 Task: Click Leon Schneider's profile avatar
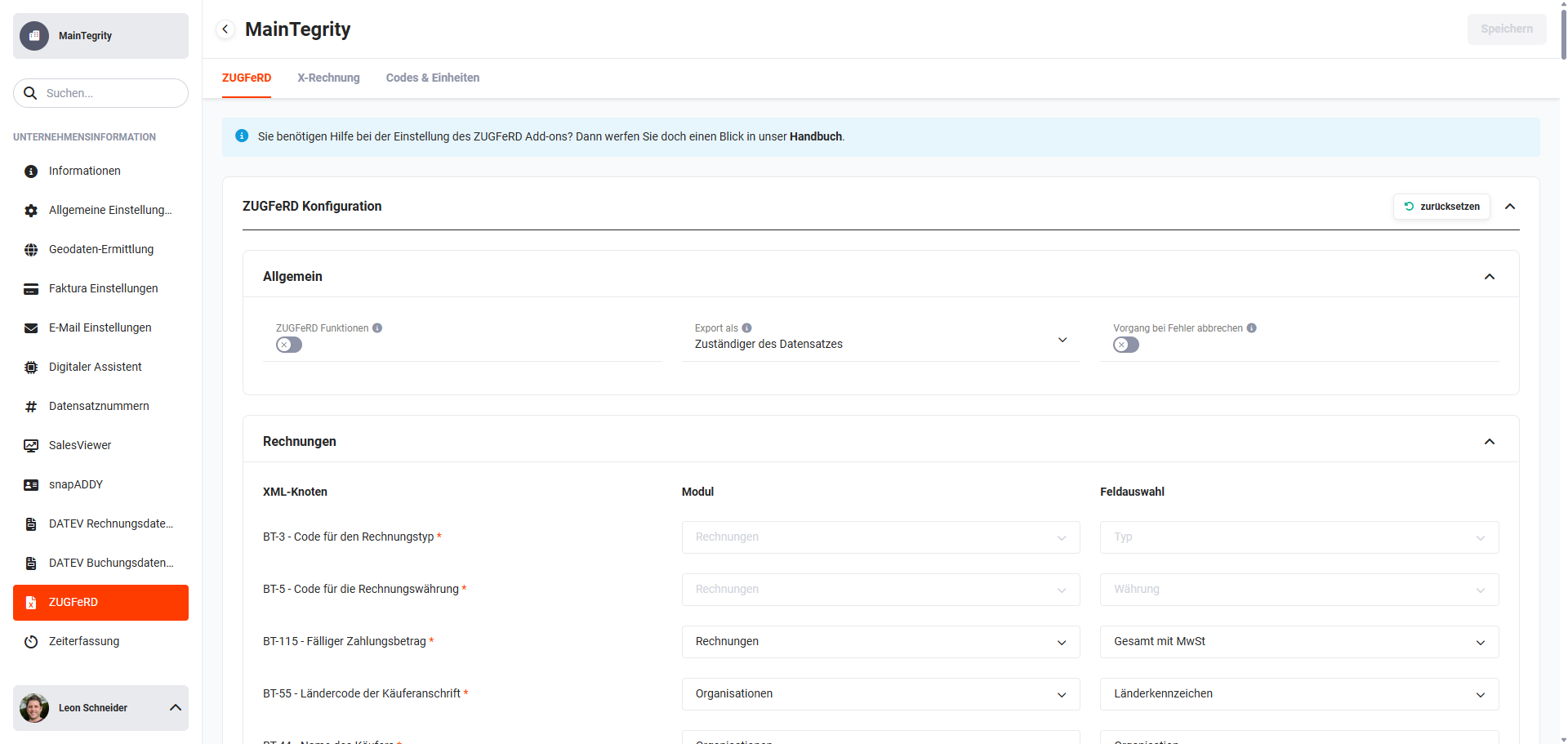tap(34, 708)
